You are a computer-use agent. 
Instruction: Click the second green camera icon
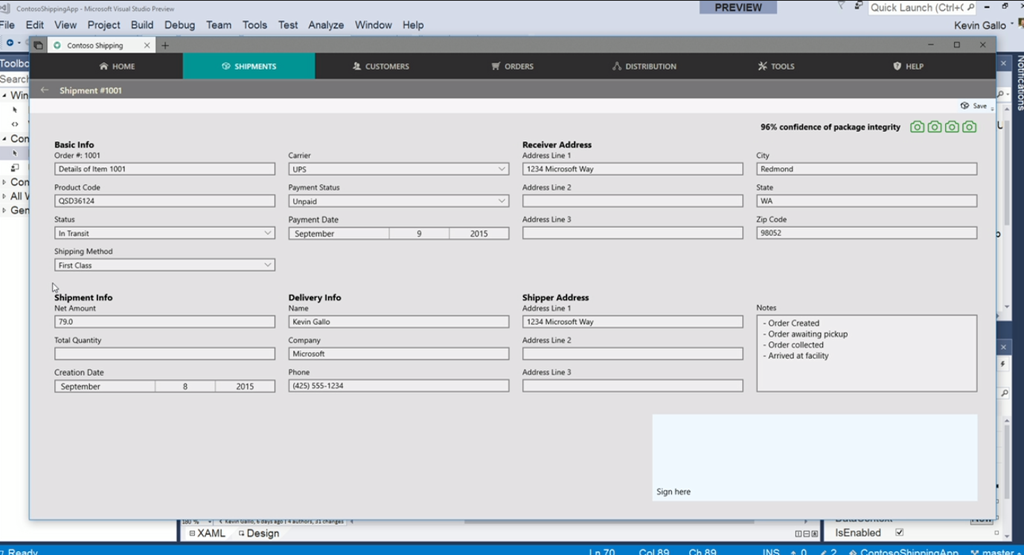(934, 127)
